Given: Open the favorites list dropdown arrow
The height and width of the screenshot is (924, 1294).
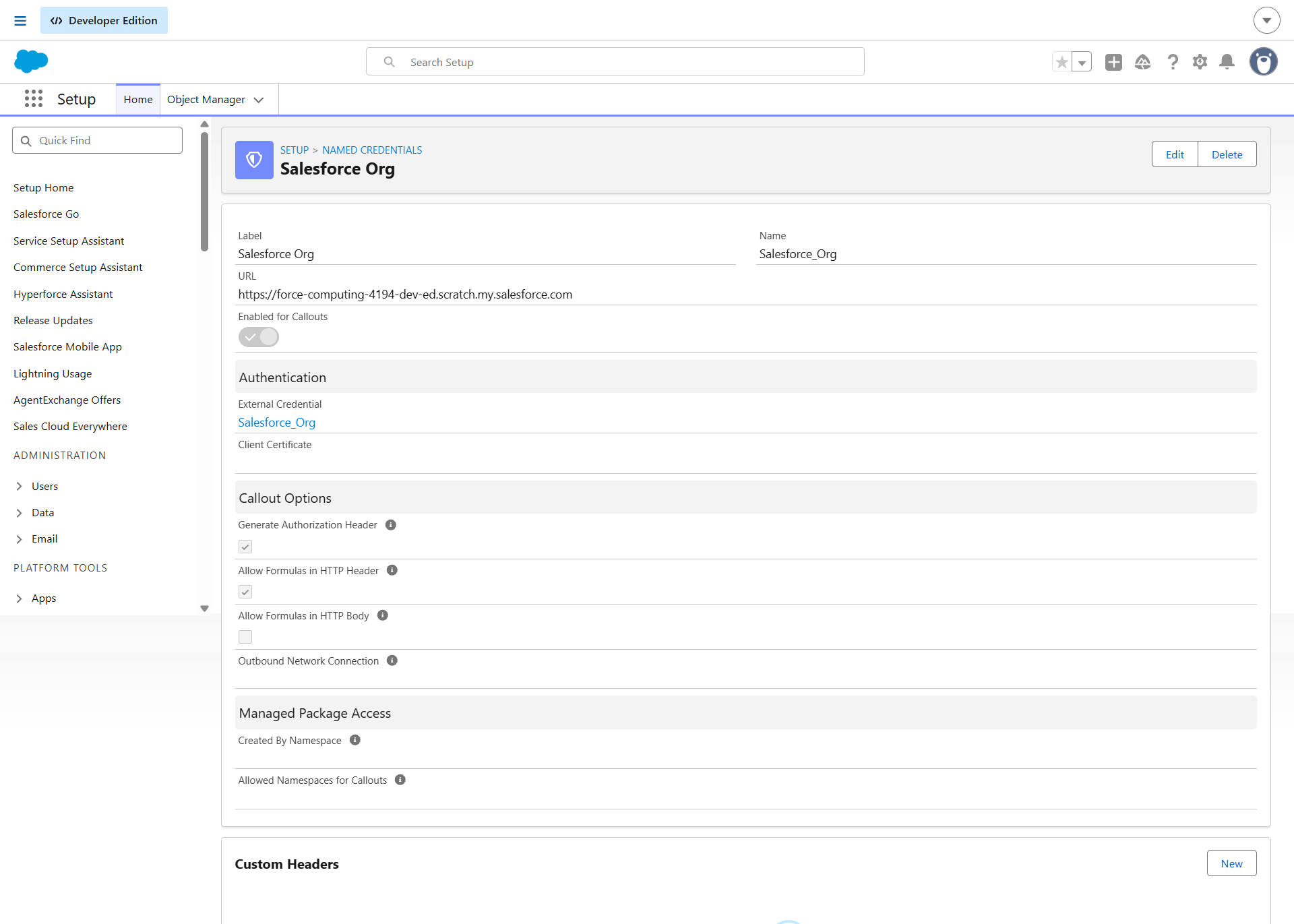Looking at the screenshot, I should pyautogui.click(x=1082, y=62).
